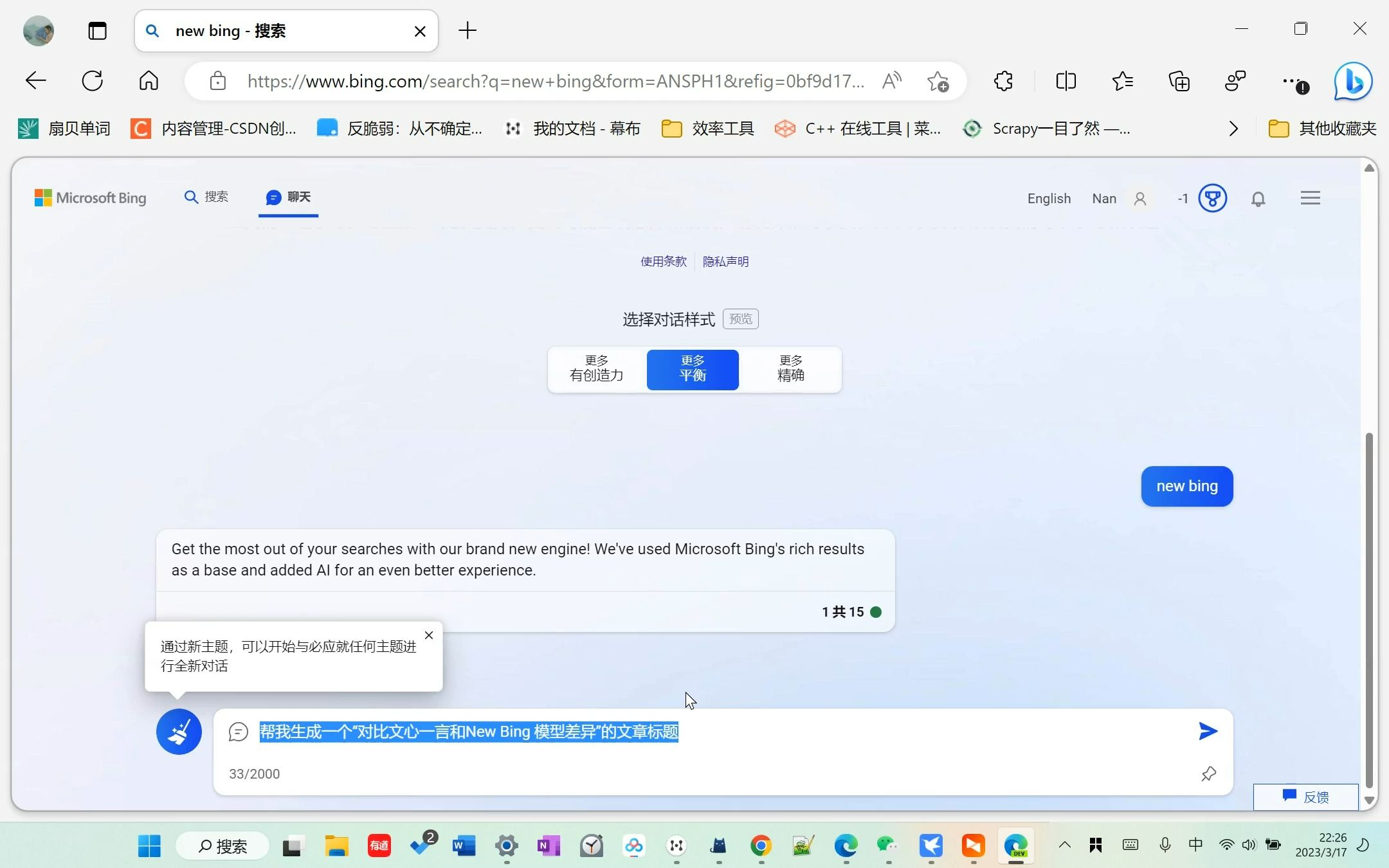This screenshot has width=1389, height=868.
Task: Open Favorites star list icon
Action: point(1122,81)
